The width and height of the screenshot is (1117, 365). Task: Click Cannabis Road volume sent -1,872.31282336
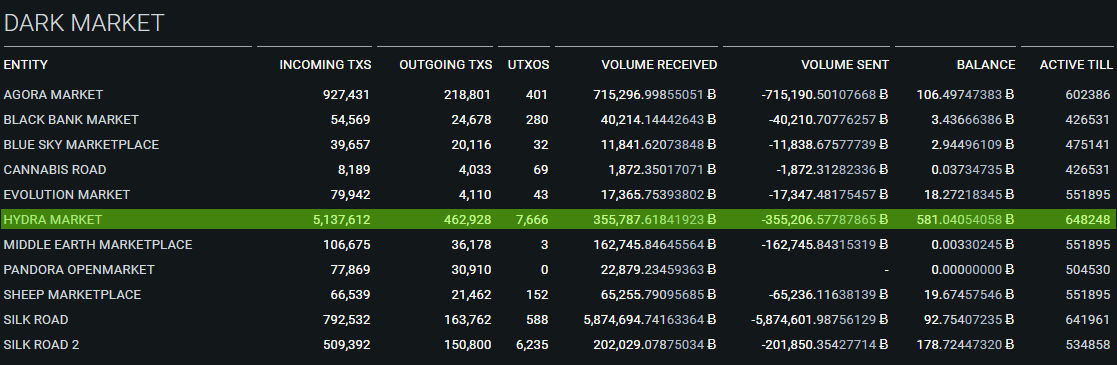pos(832,170)
